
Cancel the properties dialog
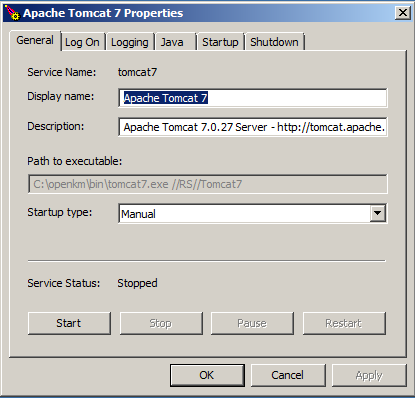288,375
